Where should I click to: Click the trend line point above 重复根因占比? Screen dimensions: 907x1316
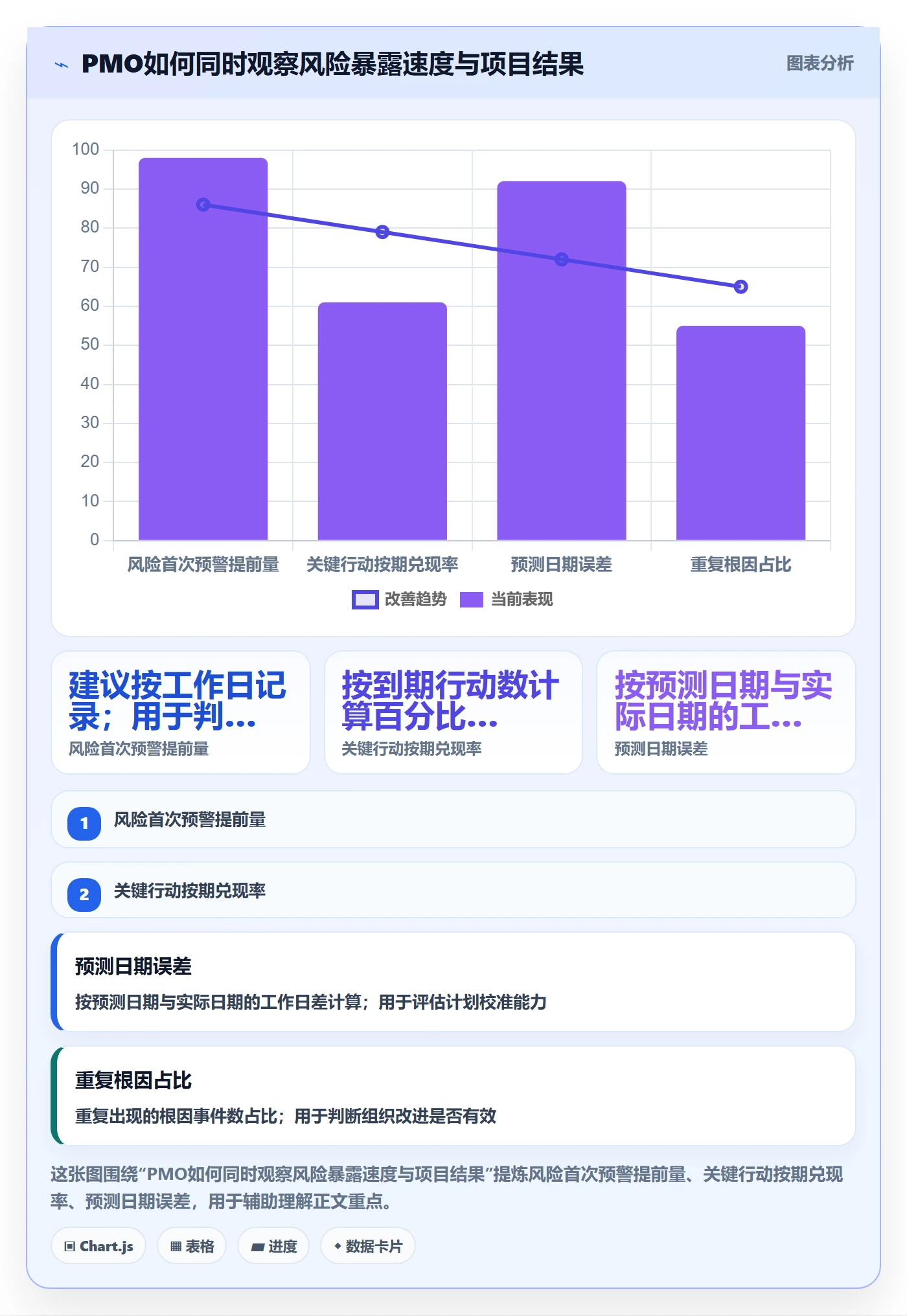(741, 287)
